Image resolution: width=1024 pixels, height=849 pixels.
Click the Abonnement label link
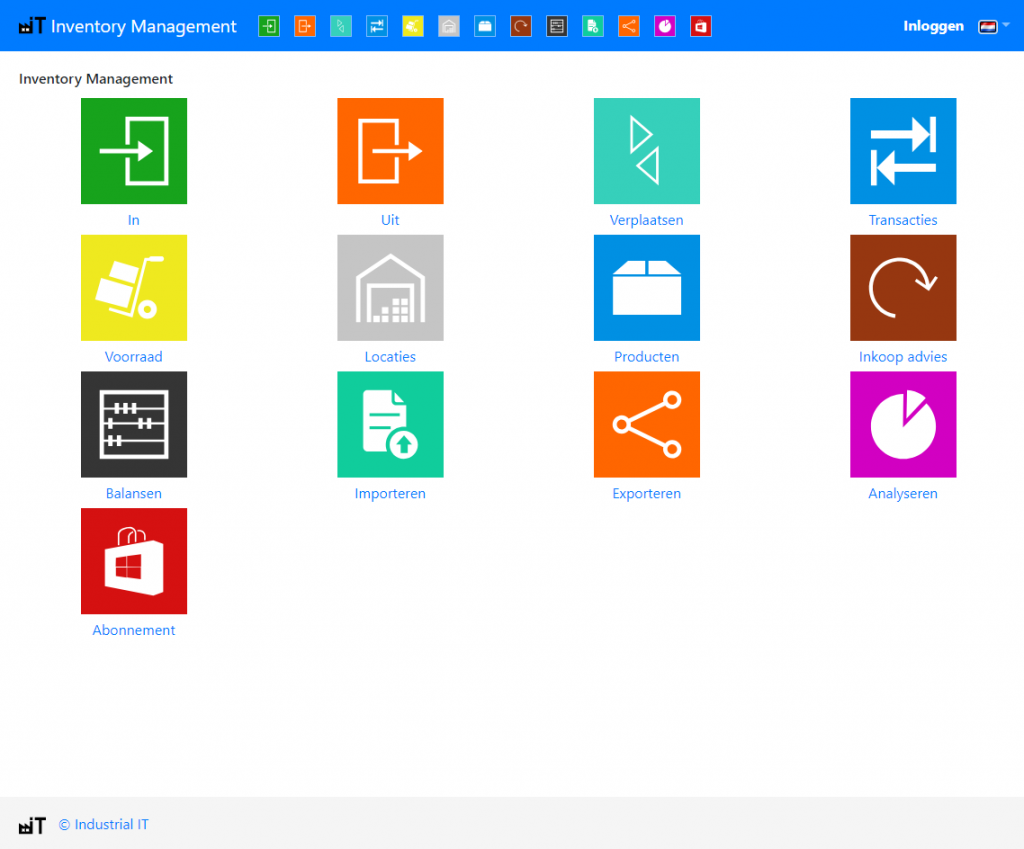[134, 630]
